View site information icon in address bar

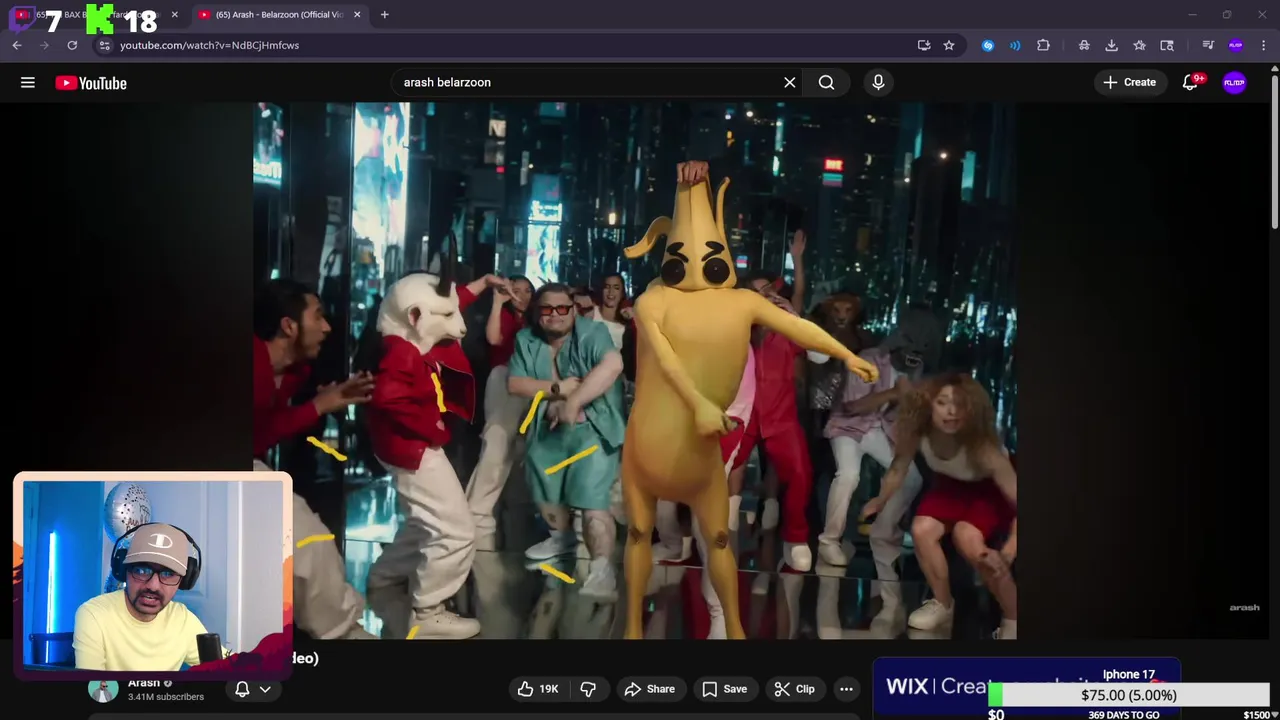[104, 45]
